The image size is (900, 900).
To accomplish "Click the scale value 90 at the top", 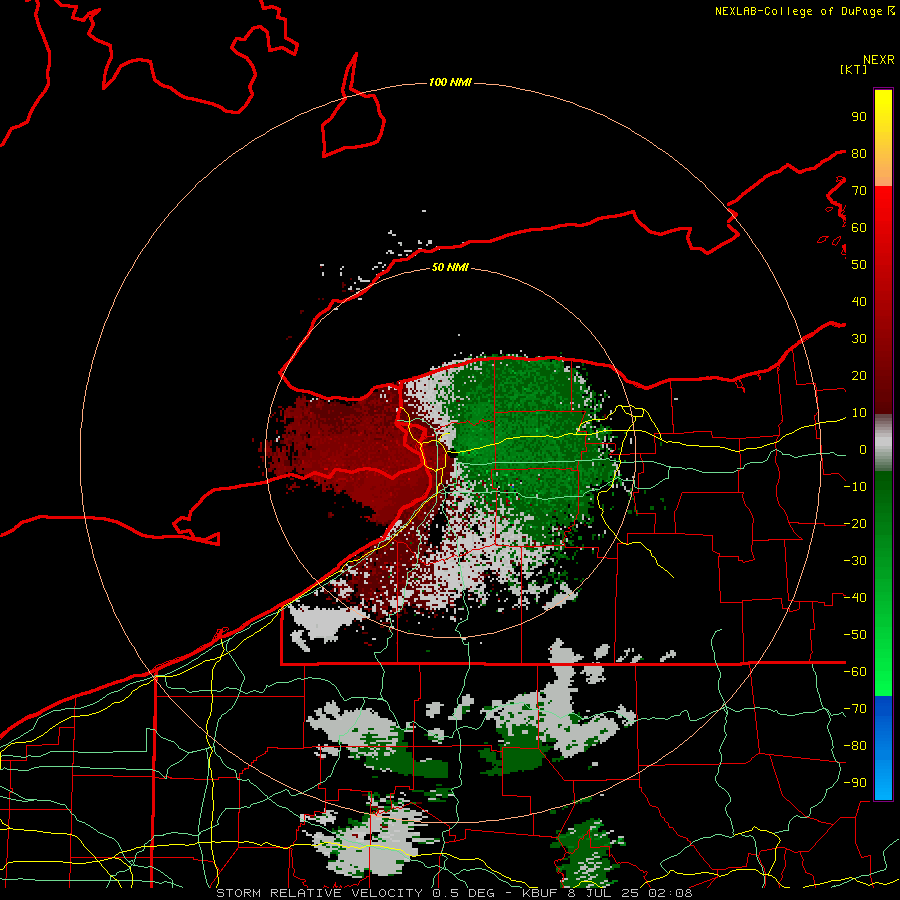I will pyautogui.click(x=859, y=117).
